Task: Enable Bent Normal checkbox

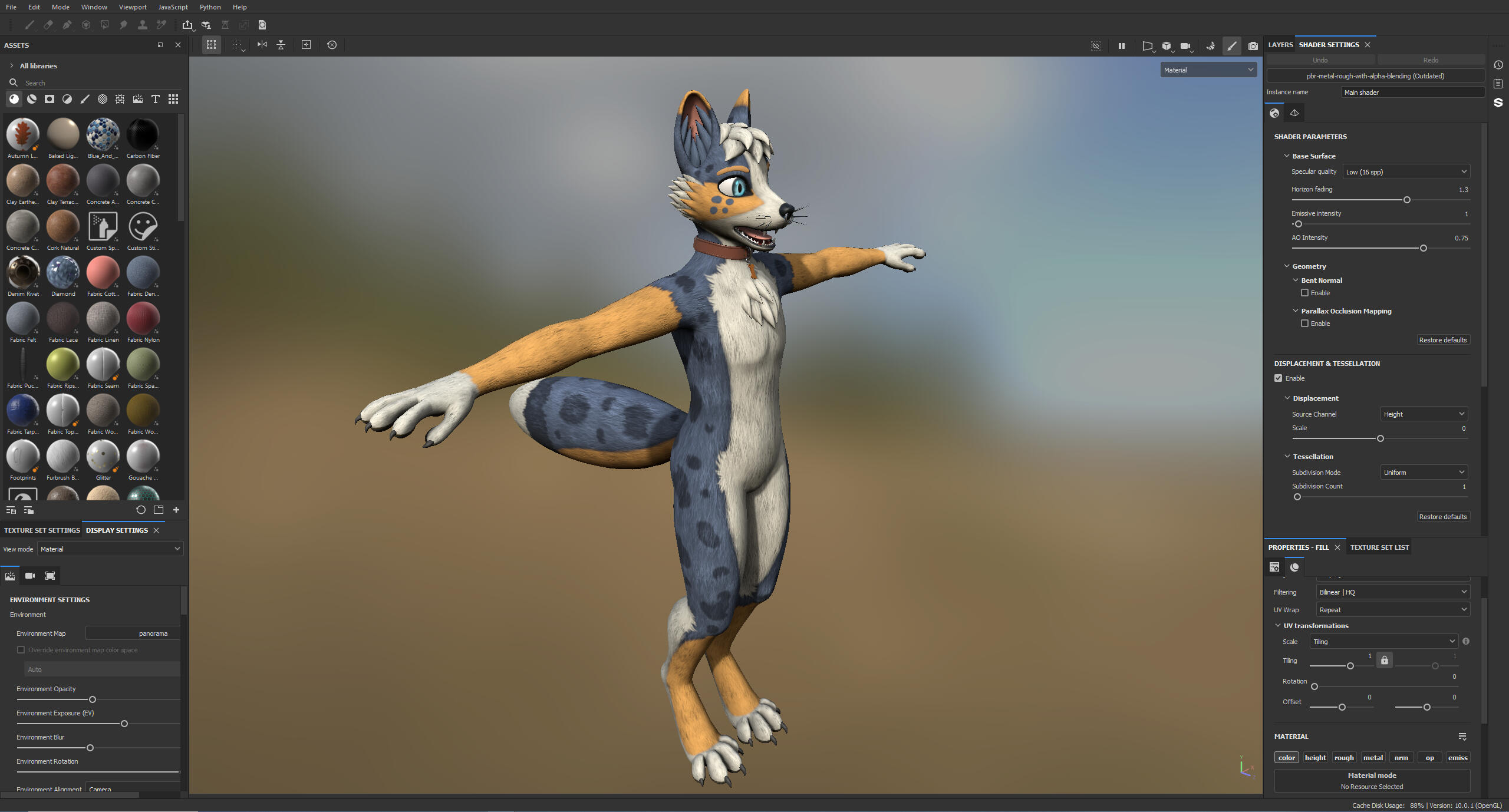Action: [x=1304, y=293]
